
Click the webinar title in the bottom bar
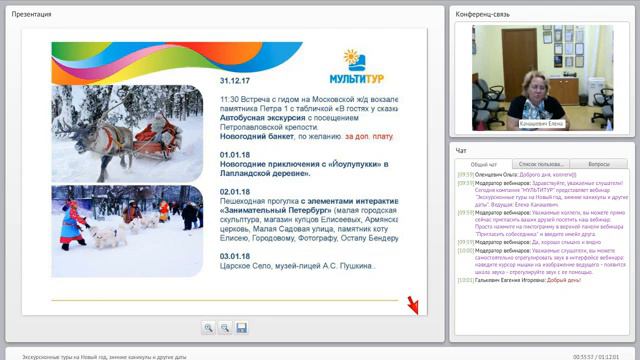point(104,357)
